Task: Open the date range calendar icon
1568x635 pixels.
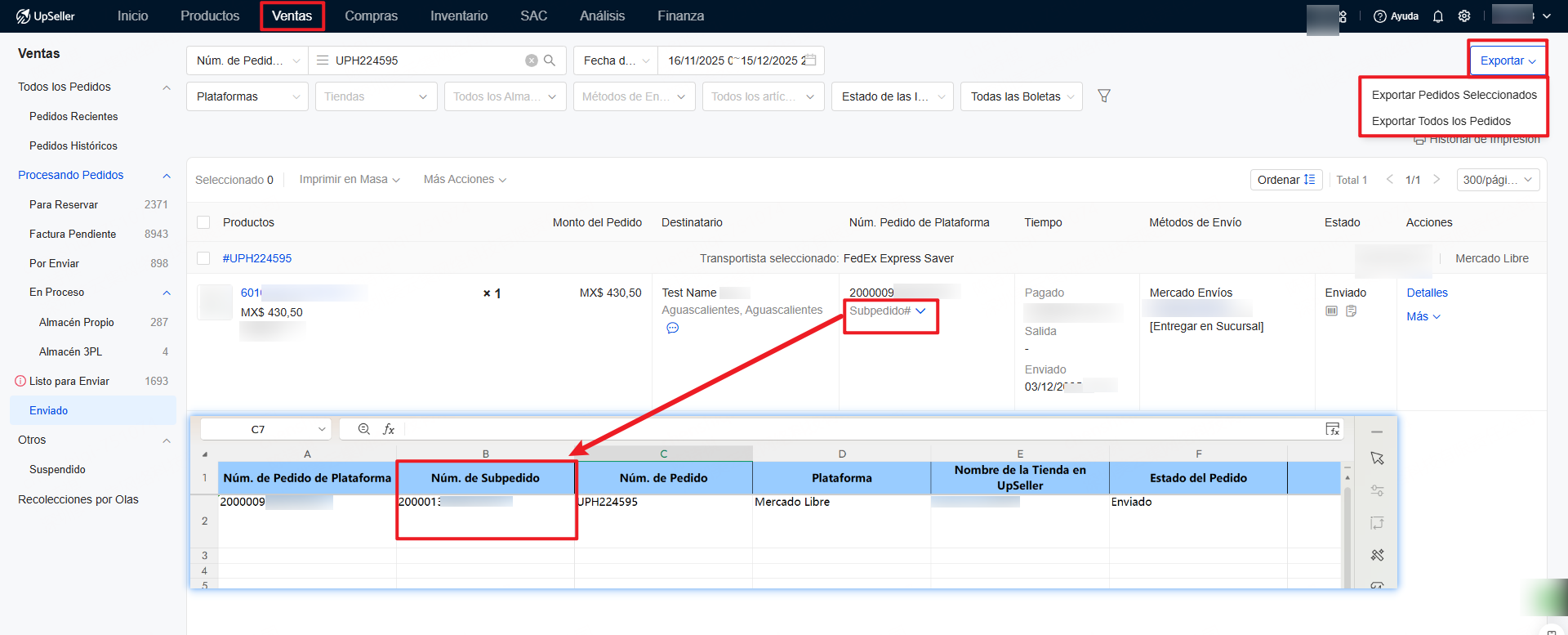Action: [811, 60]
